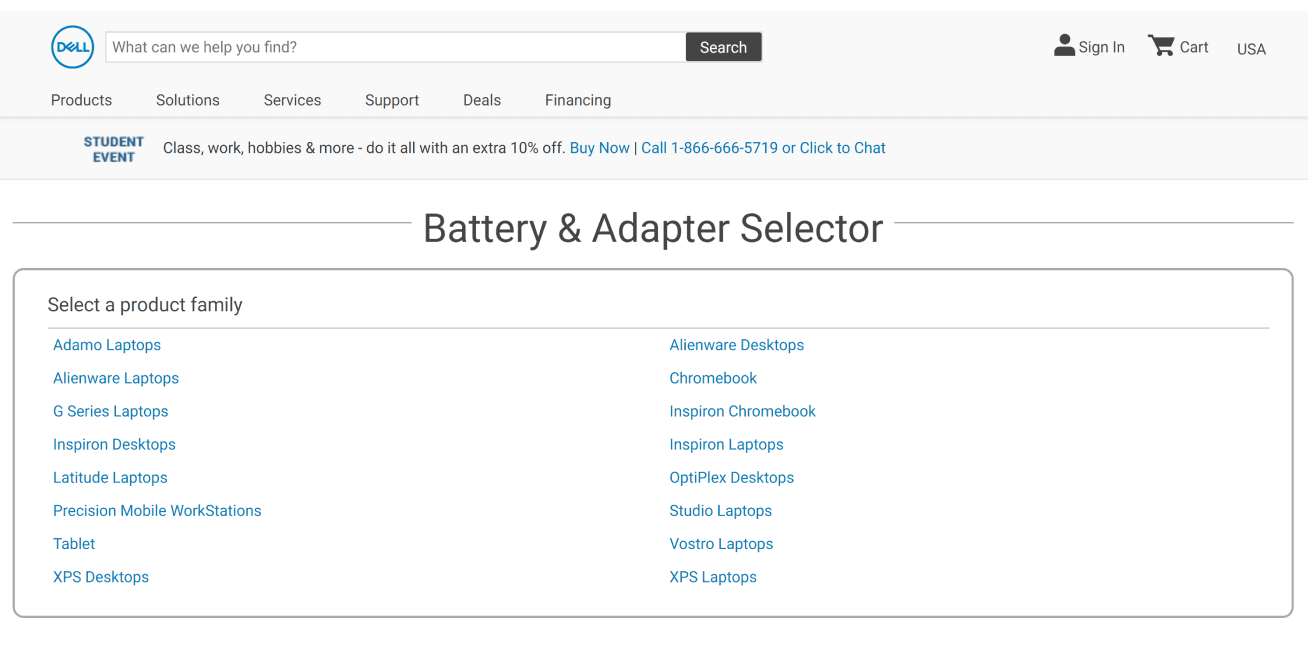Open the Support menu
This screenshot has width=1308, height=656.
coord(392,100)
